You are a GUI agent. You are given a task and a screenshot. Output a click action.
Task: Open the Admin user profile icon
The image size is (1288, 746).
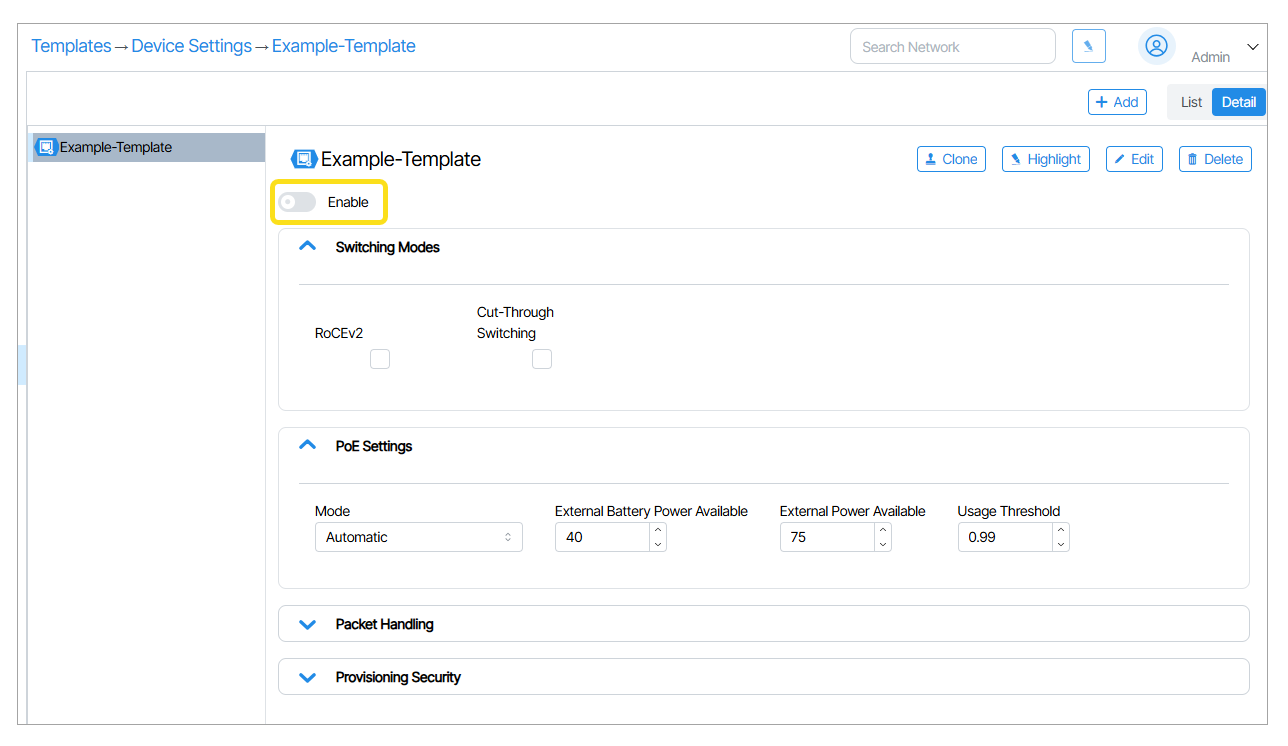[1156, 46]
